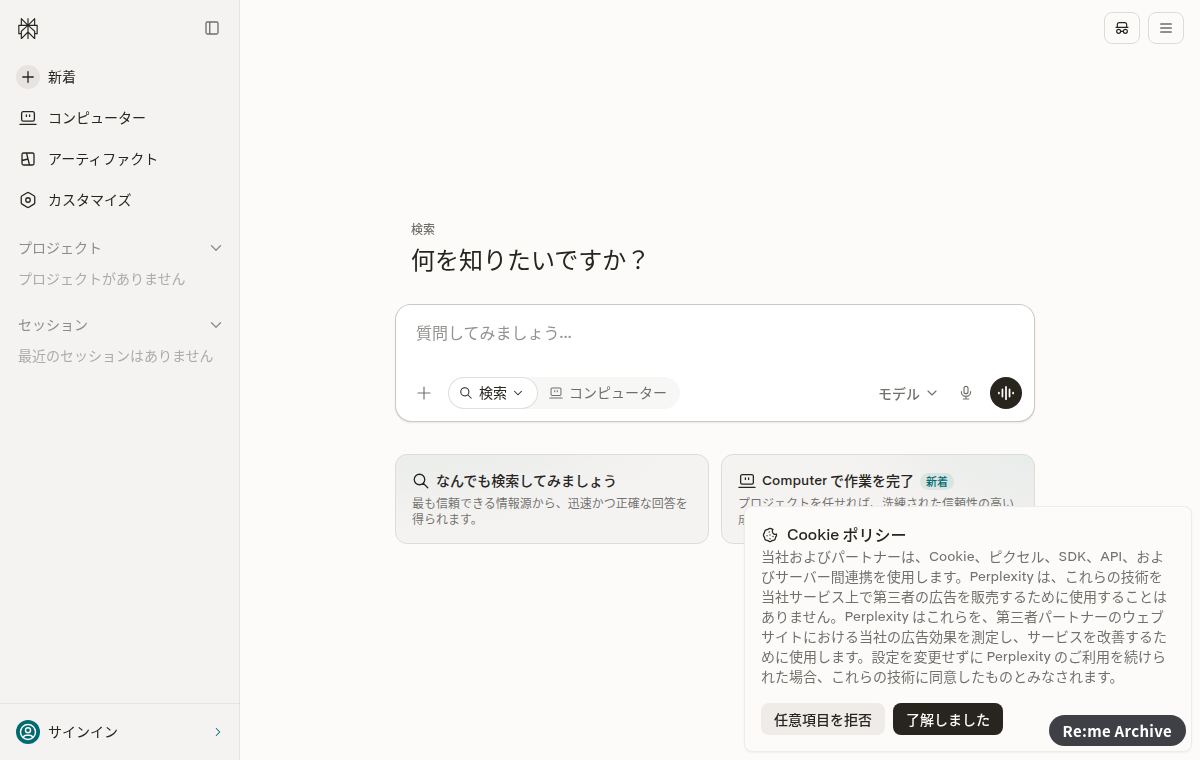Click the incognito glasses icon top right
The height and width of the screenshot is (760, 1200).
[x=1122, y=28]
